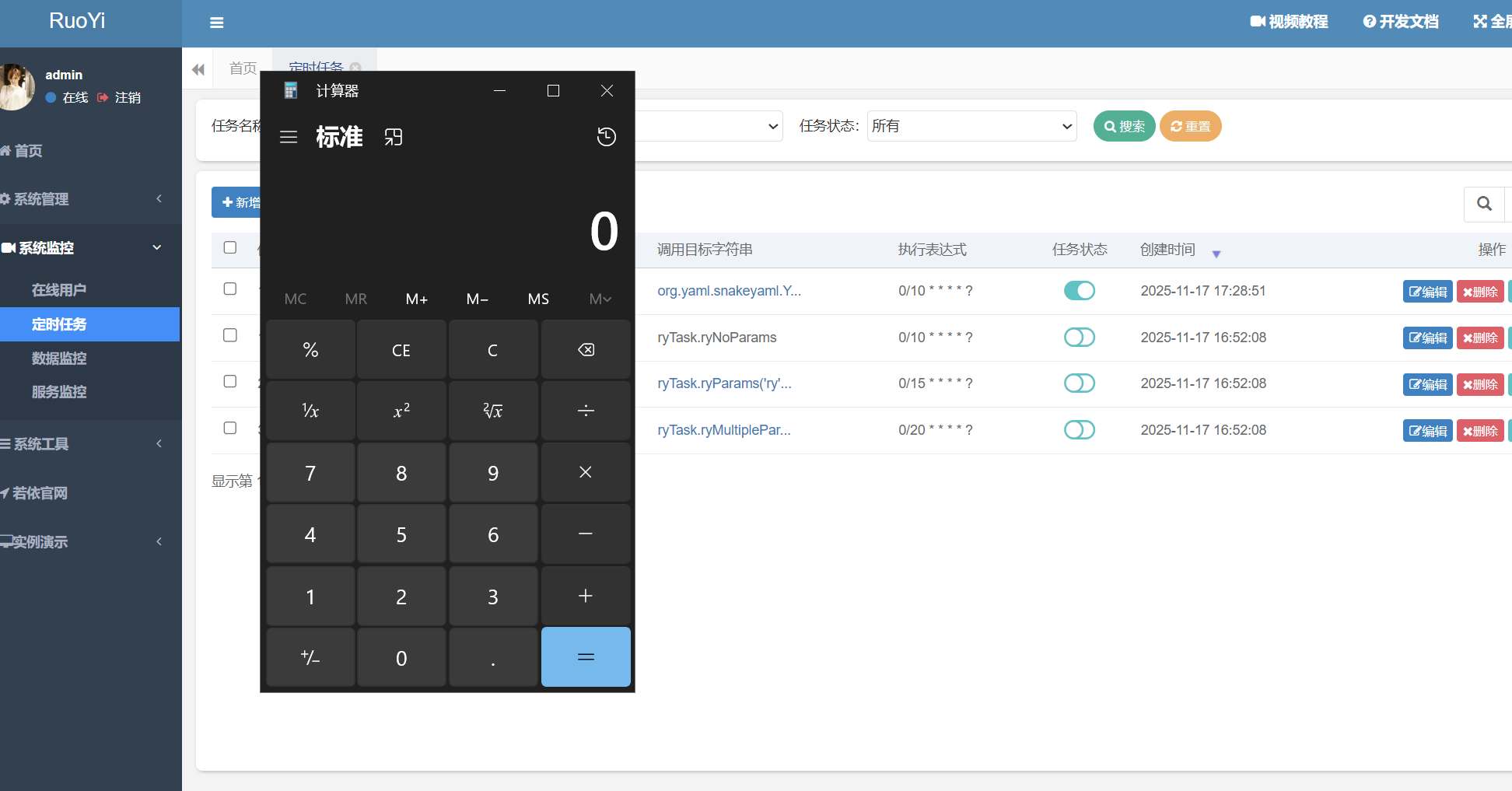The height and width of the screenshot is (791, 1512).
Task: Open 服务监控 in the sidebar
Action: point(59,392)
